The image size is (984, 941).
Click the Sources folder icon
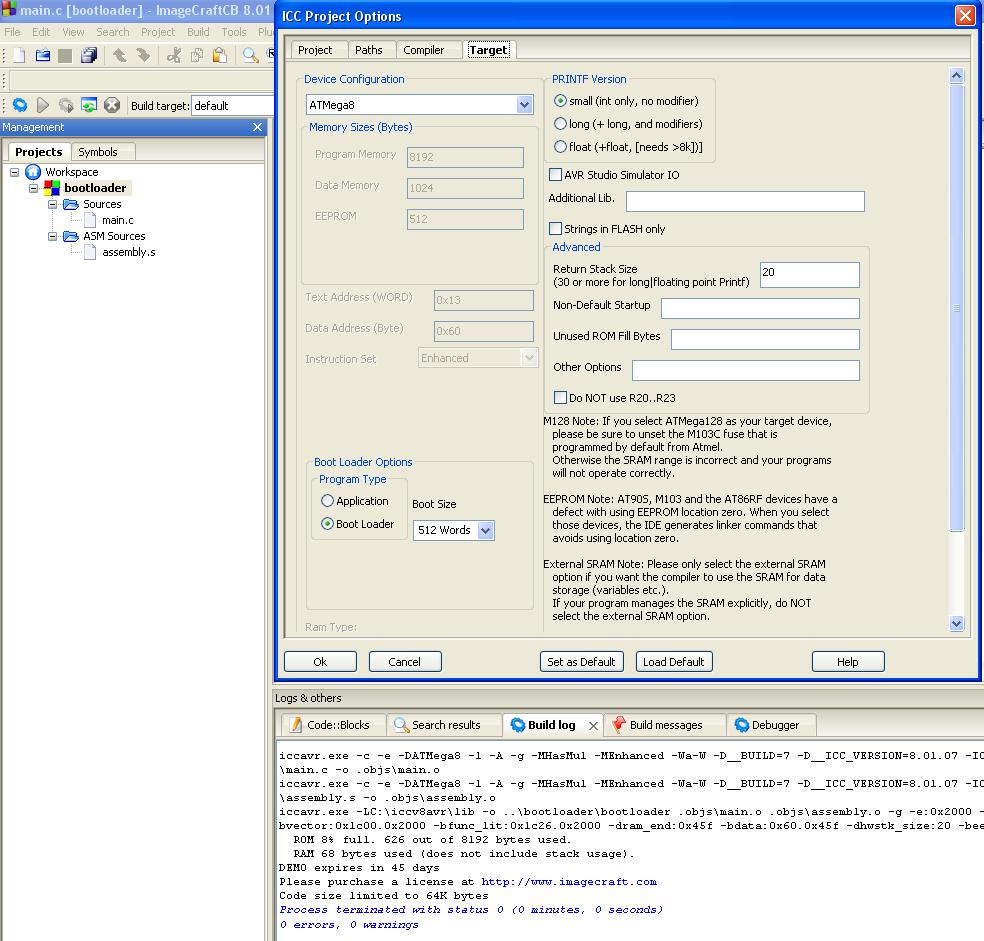pos(71,204)
